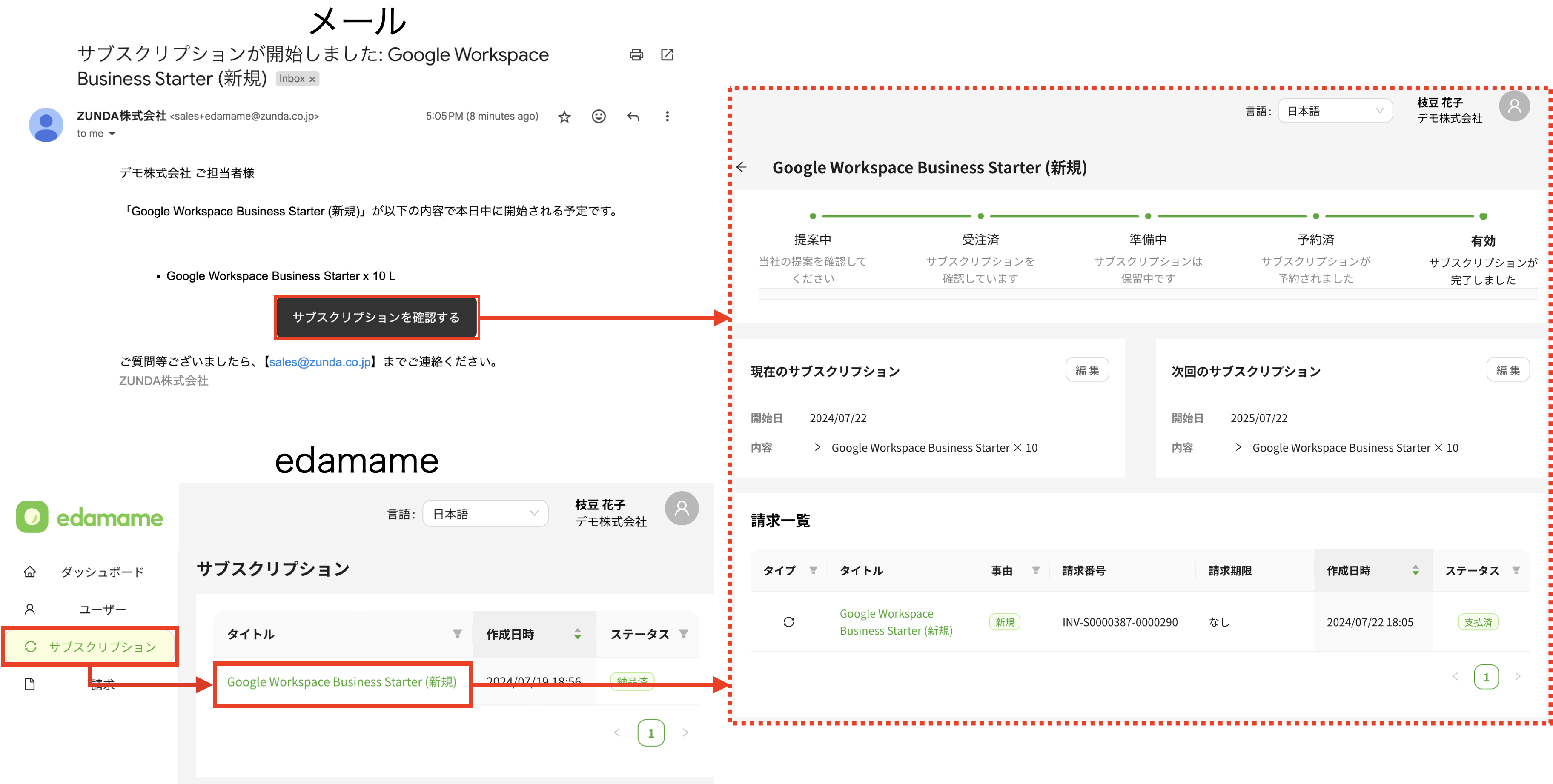Click the 2025/07/22 next start date
The image size is (1553, 784).
coord(1259,418)
